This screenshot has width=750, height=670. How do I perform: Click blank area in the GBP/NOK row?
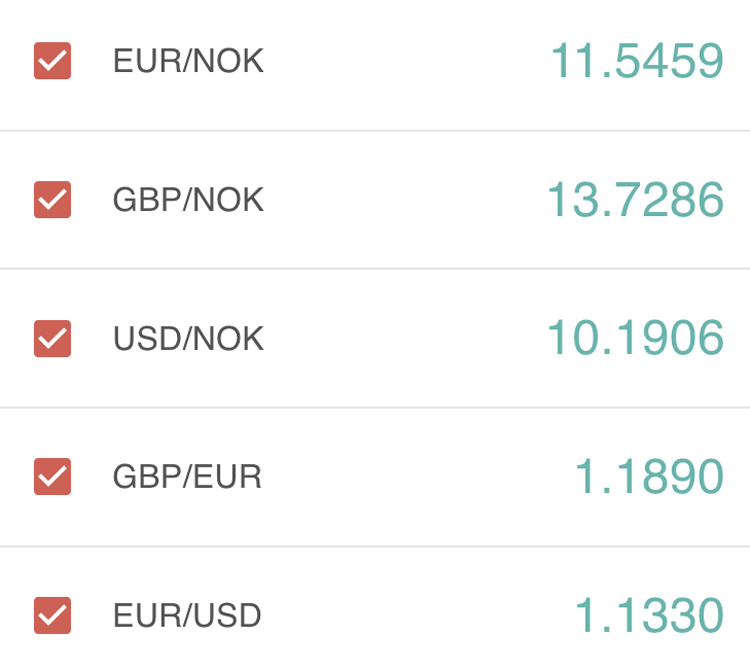click(x=400, y=200)
